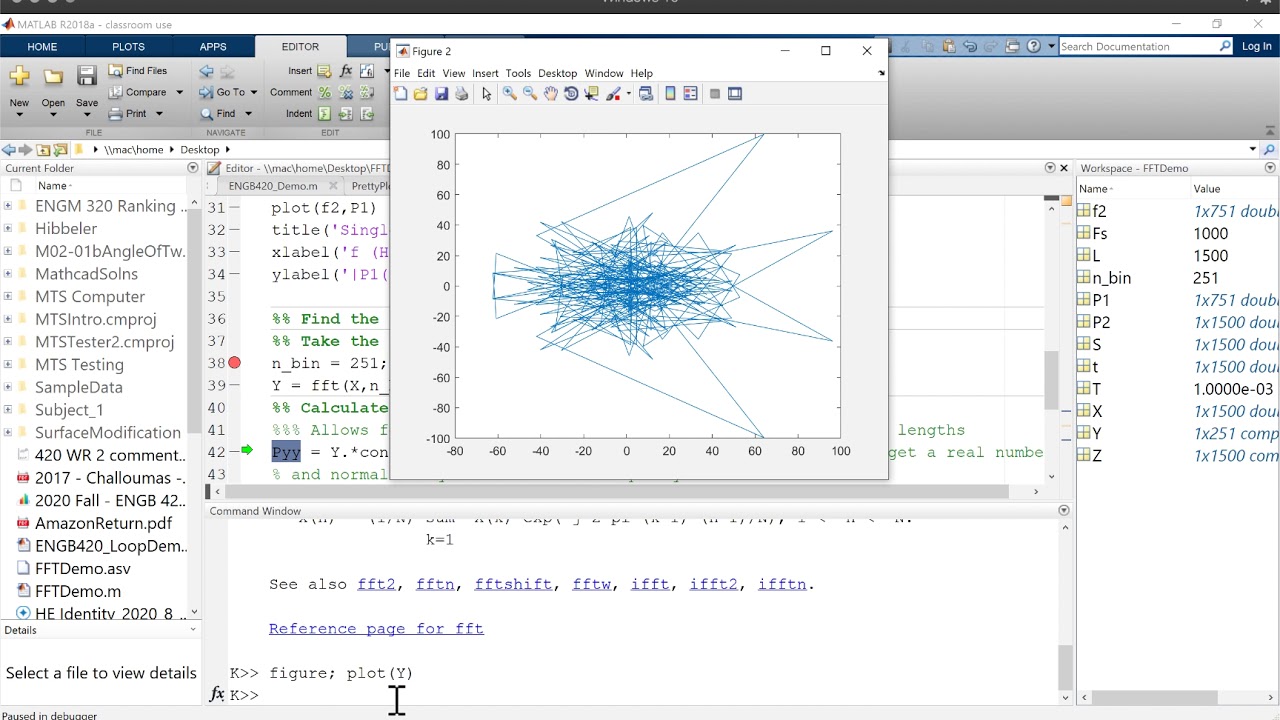Follow the fft2 link in Command Window
This screenshot has height=720, width=1280.
(376, 584)
